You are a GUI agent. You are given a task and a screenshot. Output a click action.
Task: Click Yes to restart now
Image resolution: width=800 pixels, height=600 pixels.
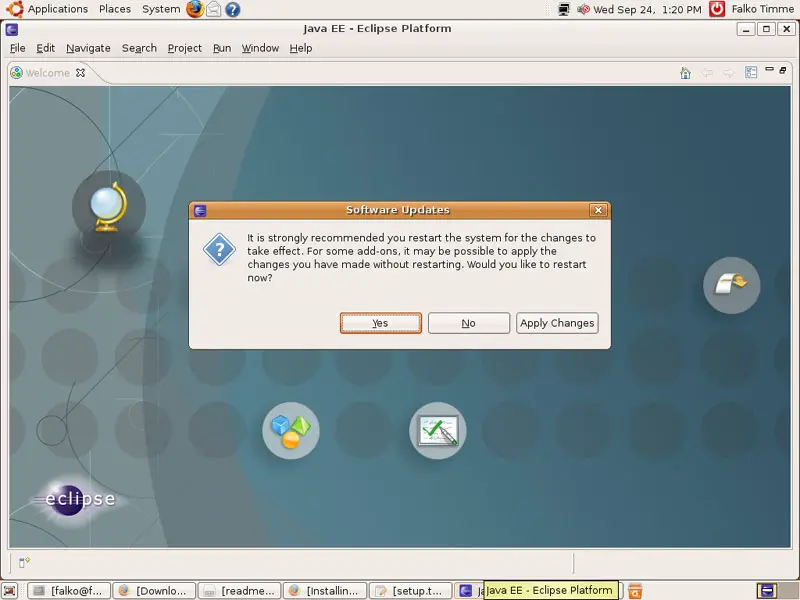(381, 323)
